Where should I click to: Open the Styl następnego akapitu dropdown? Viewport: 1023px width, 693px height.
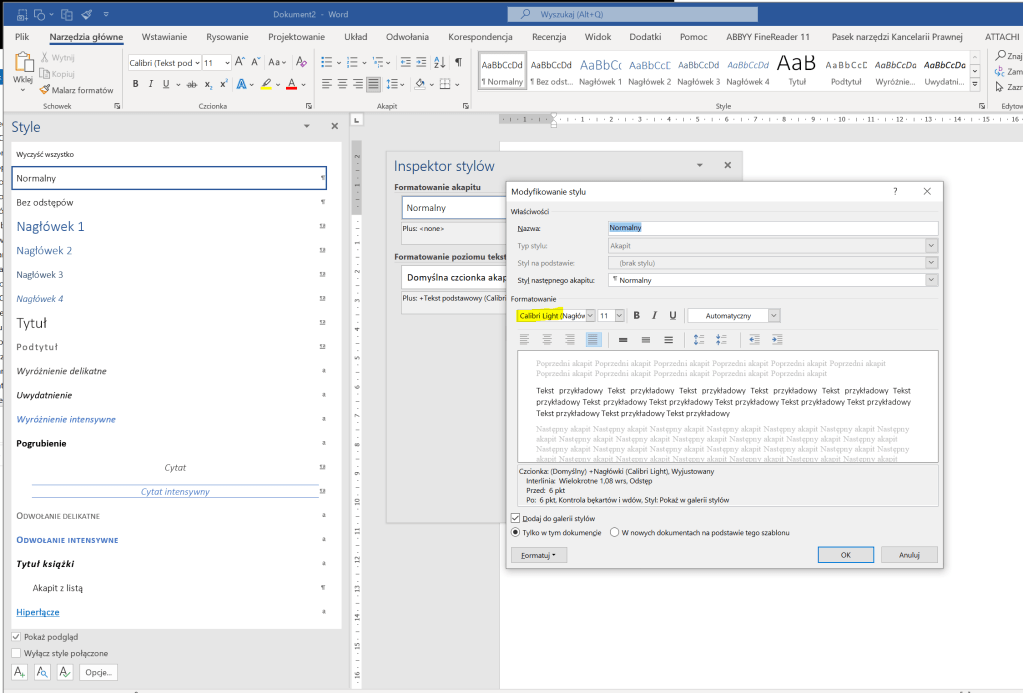931,280
